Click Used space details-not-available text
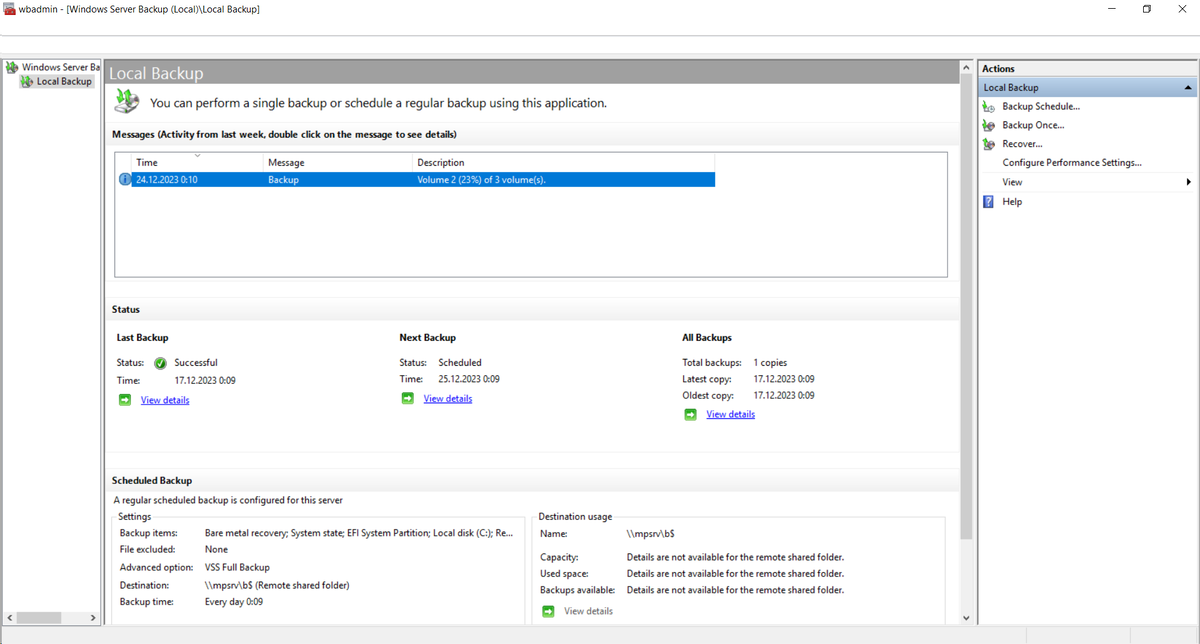The width and height of the screenshot is (1200, 644). [735, 574]
